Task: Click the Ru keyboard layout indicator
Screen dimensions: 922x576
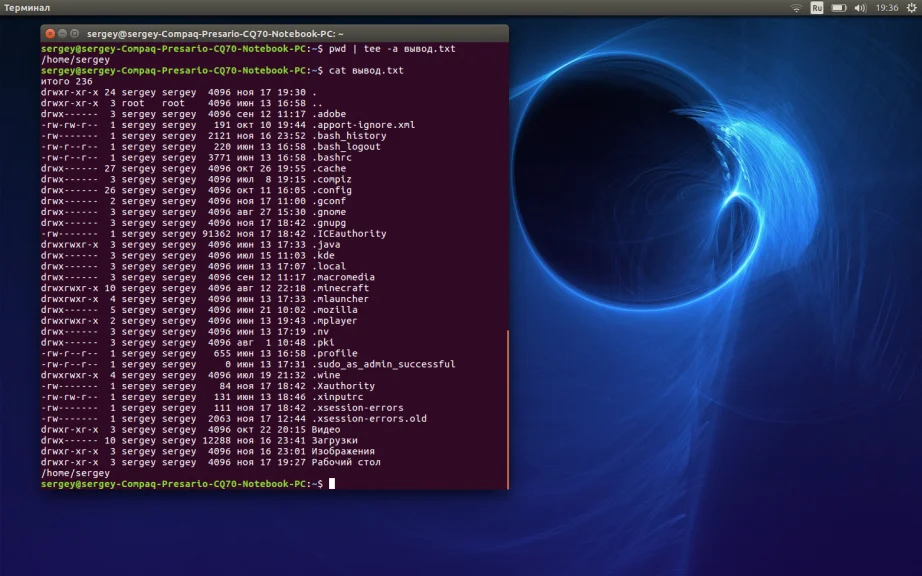Action: (x=817, y=7)
